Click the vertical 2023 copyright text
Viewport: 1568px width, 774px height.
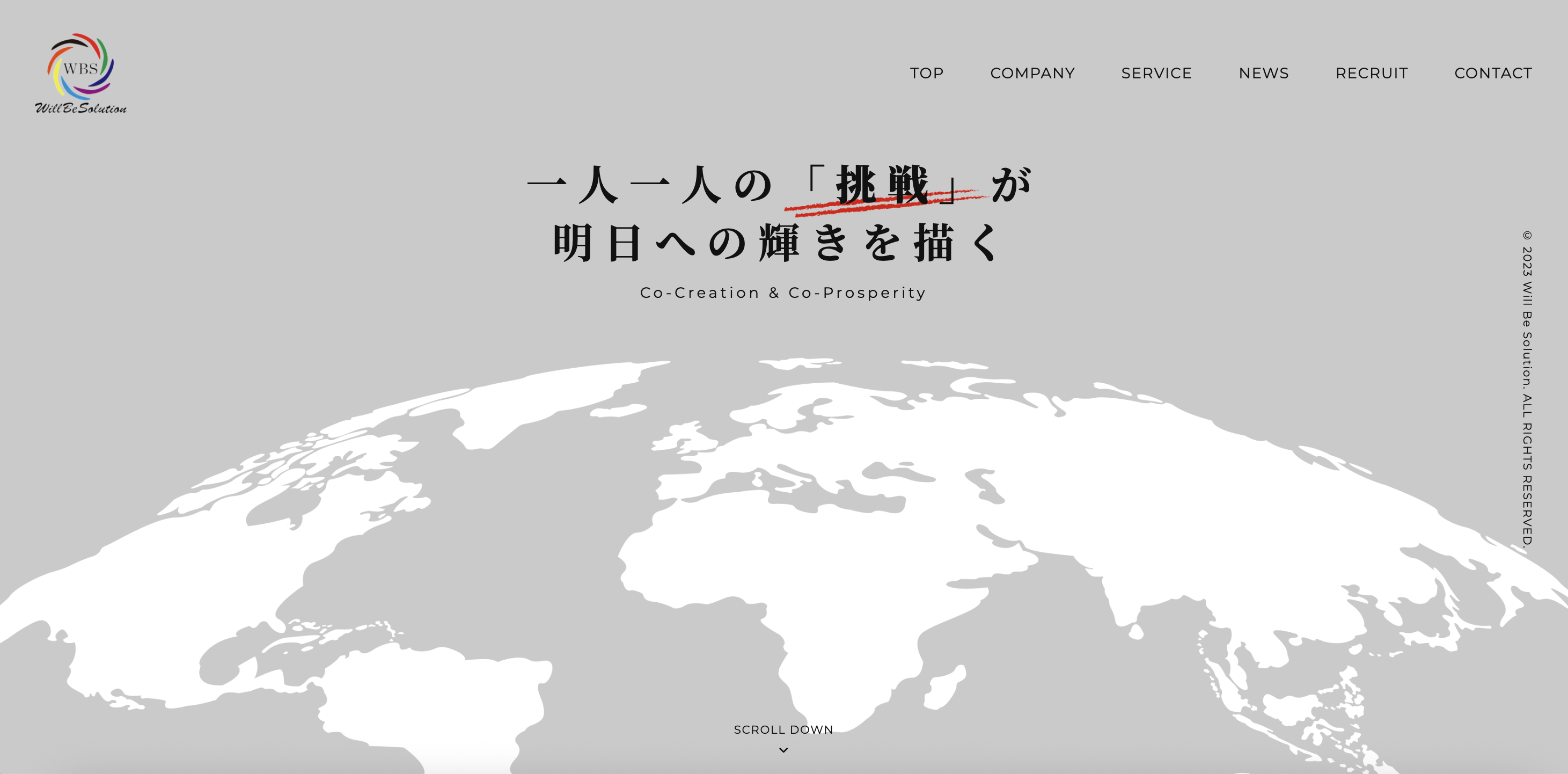[1527, 389]
